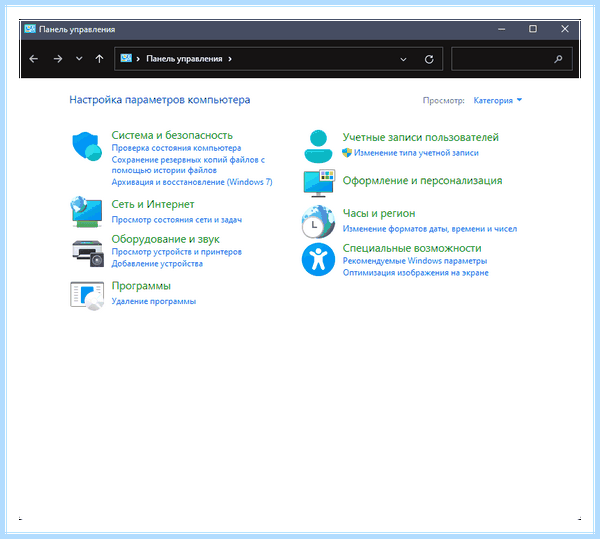Image resolution: width=600 pixels, height=539 pixels.
Task: Go back with the left arrow
Action: click(34, 59)
